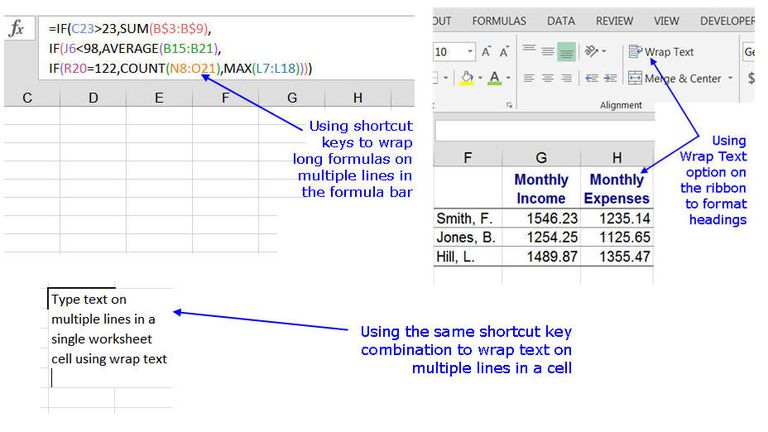This screenshot has width=768, height=432.
Task: Open the Orientation dropdown arrow
Action: point(604,51)
